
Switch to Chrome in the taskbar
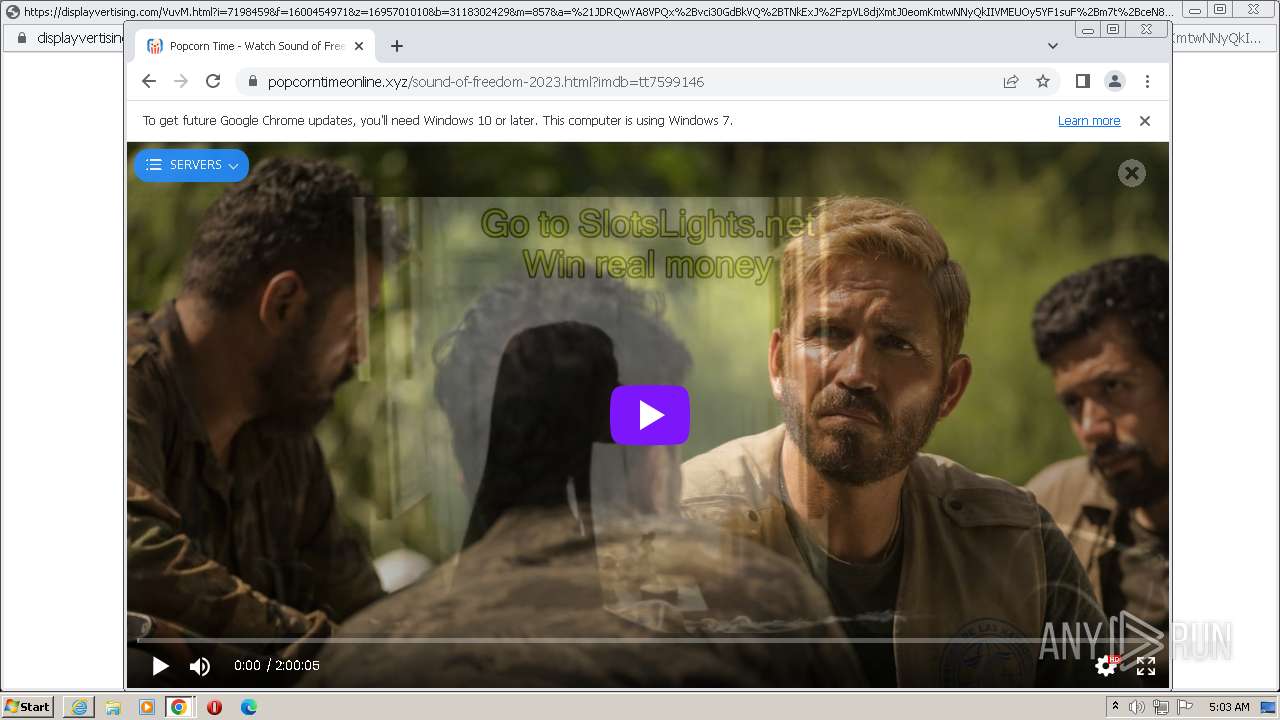point(179,707)
